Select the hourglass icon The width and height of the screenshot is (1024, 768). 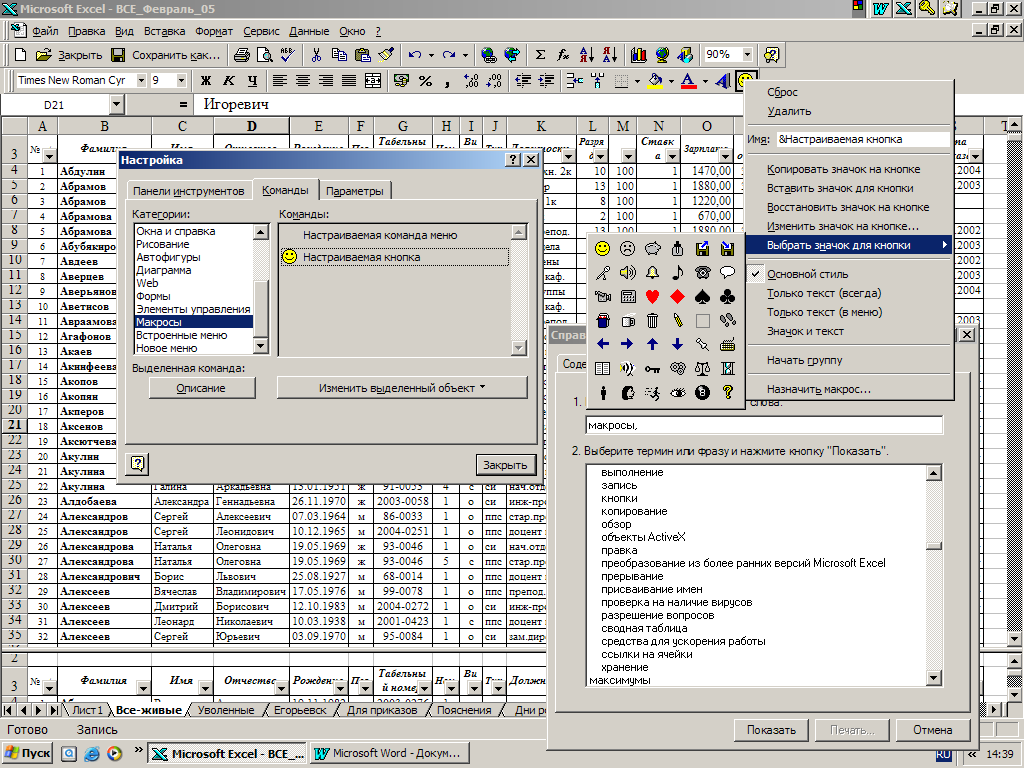pos(728,368)
